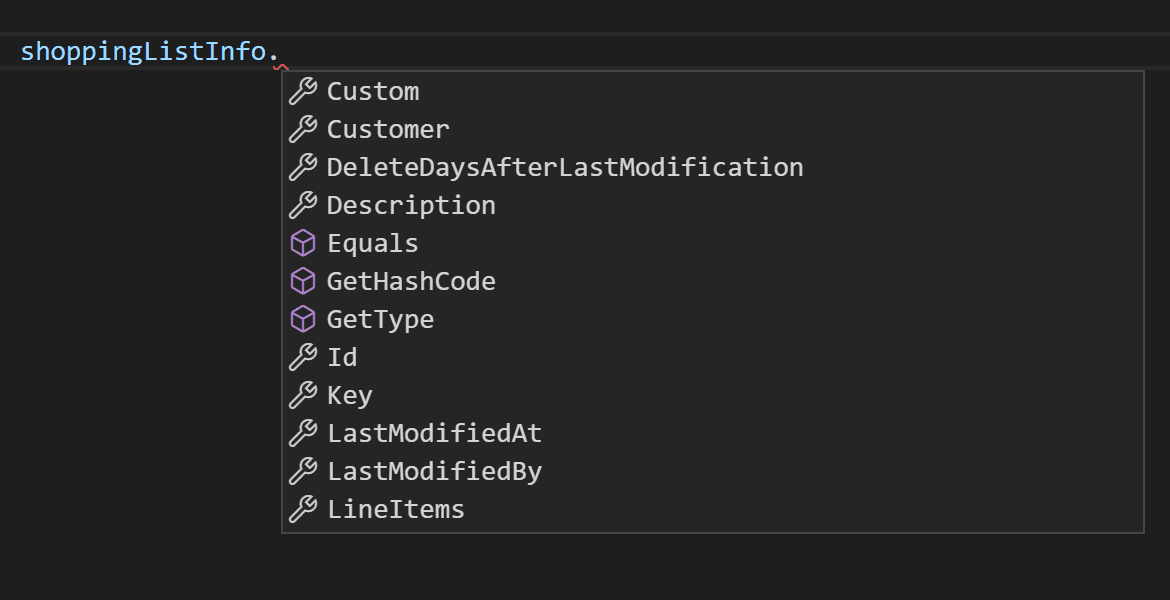Viewport: 1170px width, 600px height.
Task: Click the property icon beside LastModifiedAt
Action: pyautogui.click(x=303, y=433)
